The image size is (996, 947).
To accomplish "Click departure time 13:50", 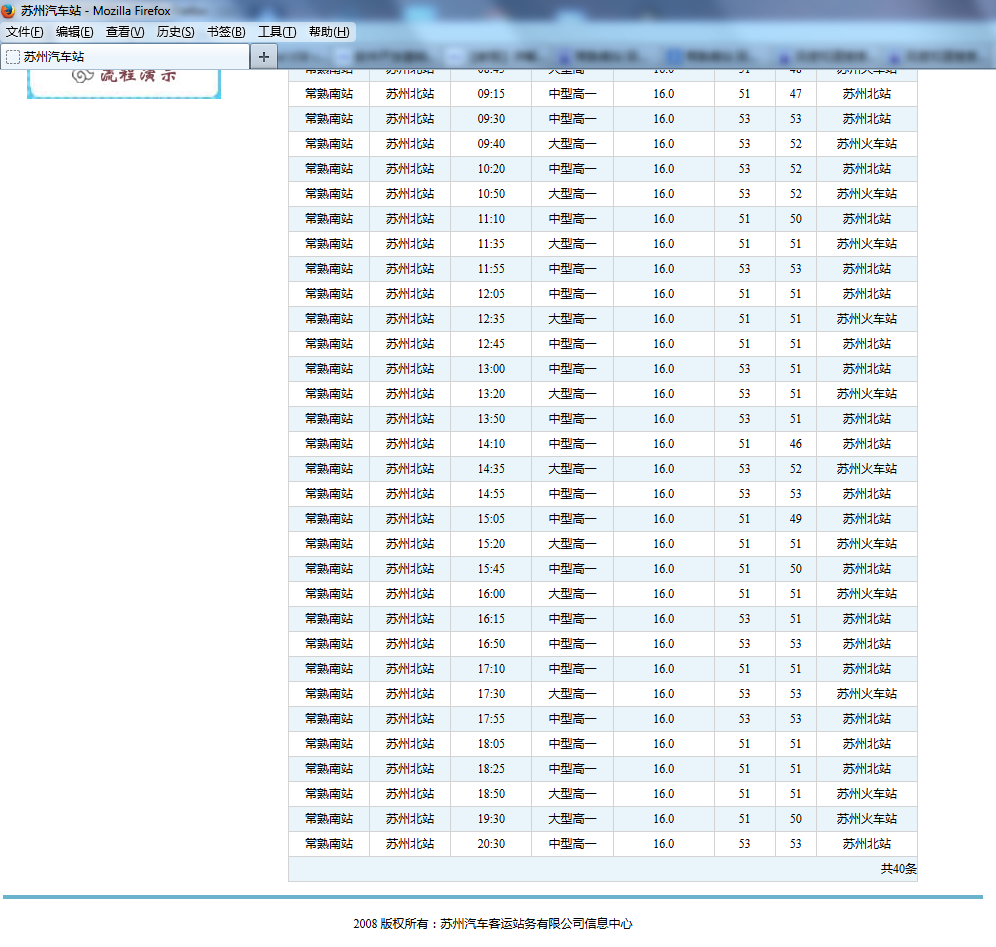I will pos(491,419).
